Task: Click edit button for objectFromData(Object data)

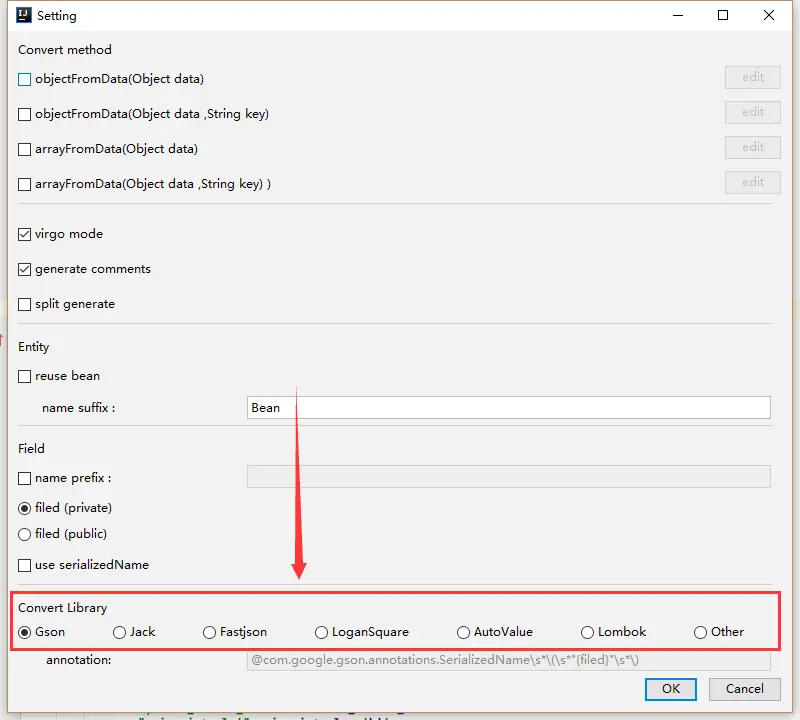Action: (x=753, y=77)
